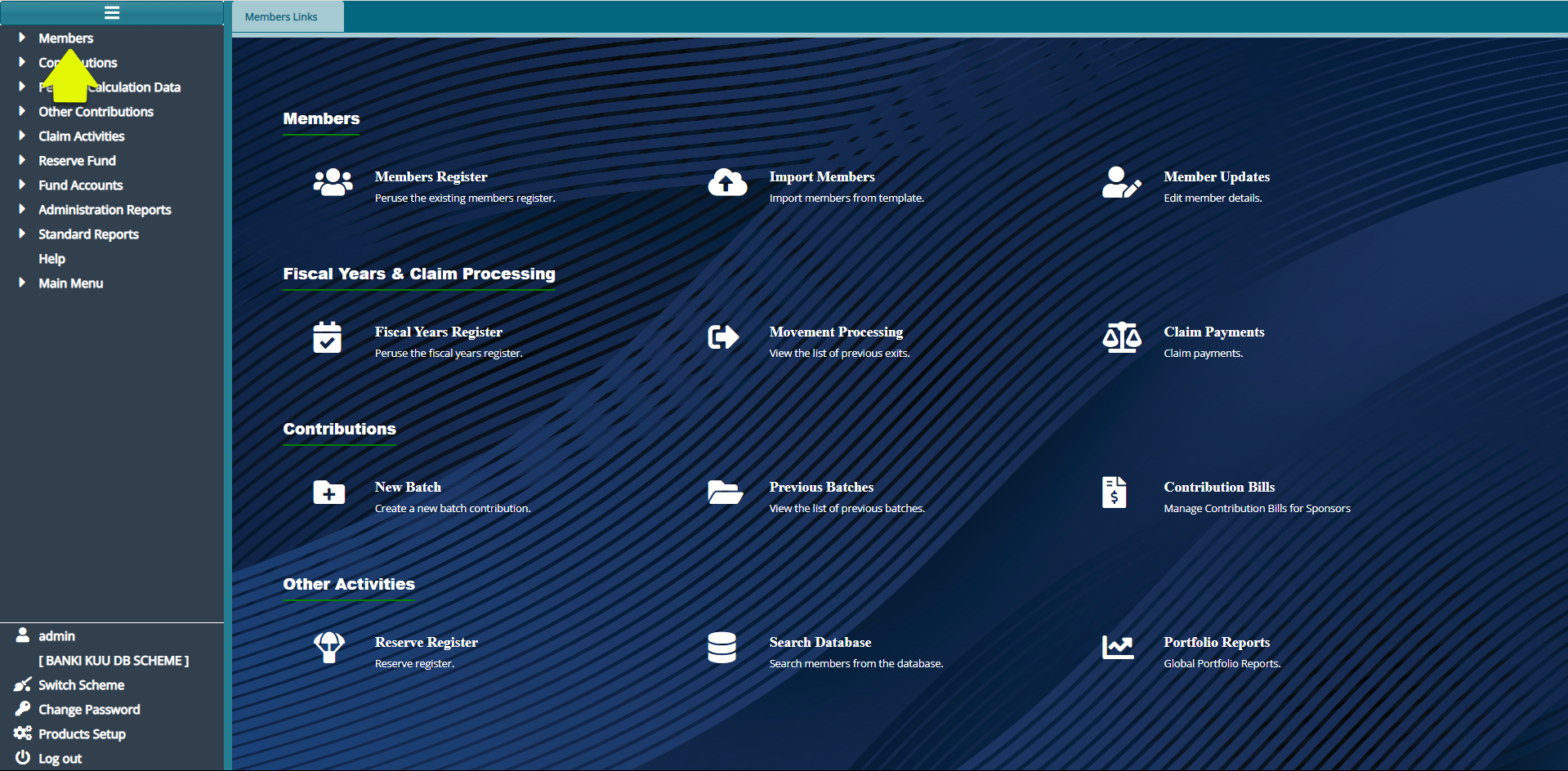1568x771 pixels.
Task: Click the Reserve Register parachute icon
Action: click(x=328, y=648)
